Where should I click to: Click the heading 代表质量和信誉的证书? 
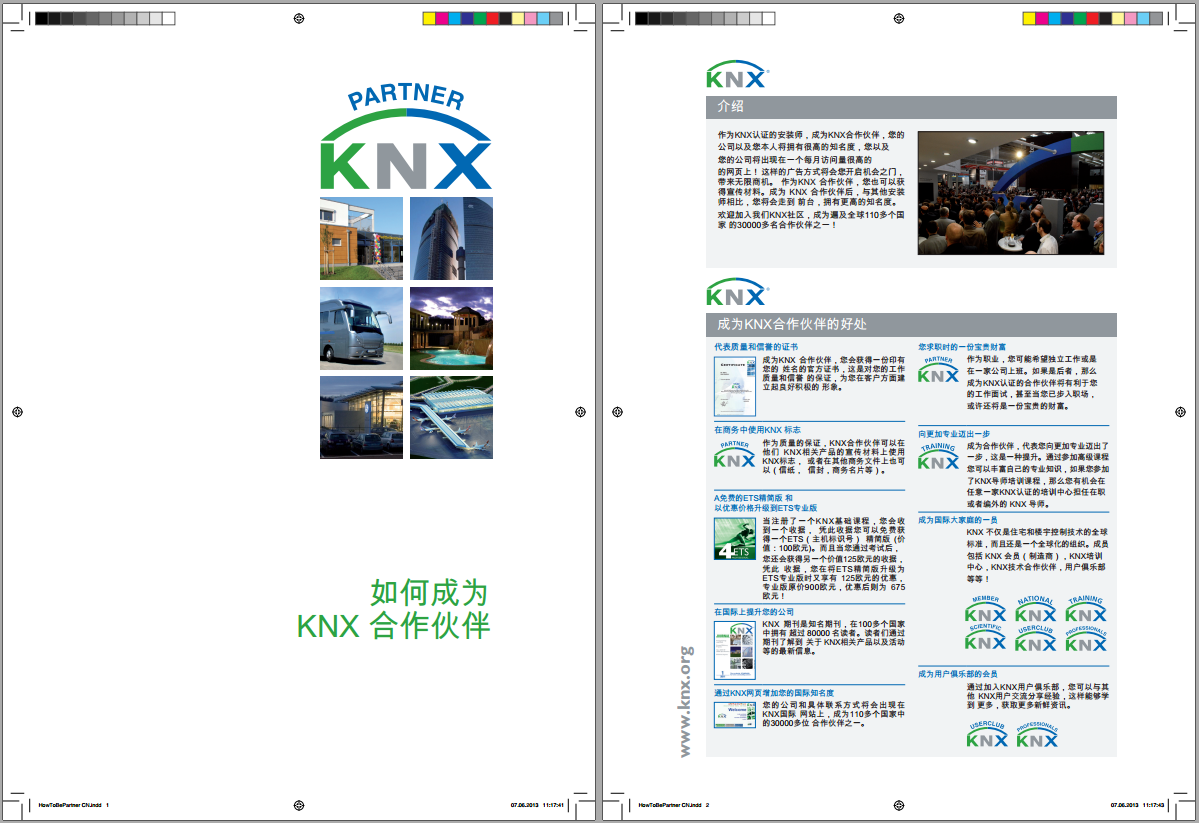(756, 347)
